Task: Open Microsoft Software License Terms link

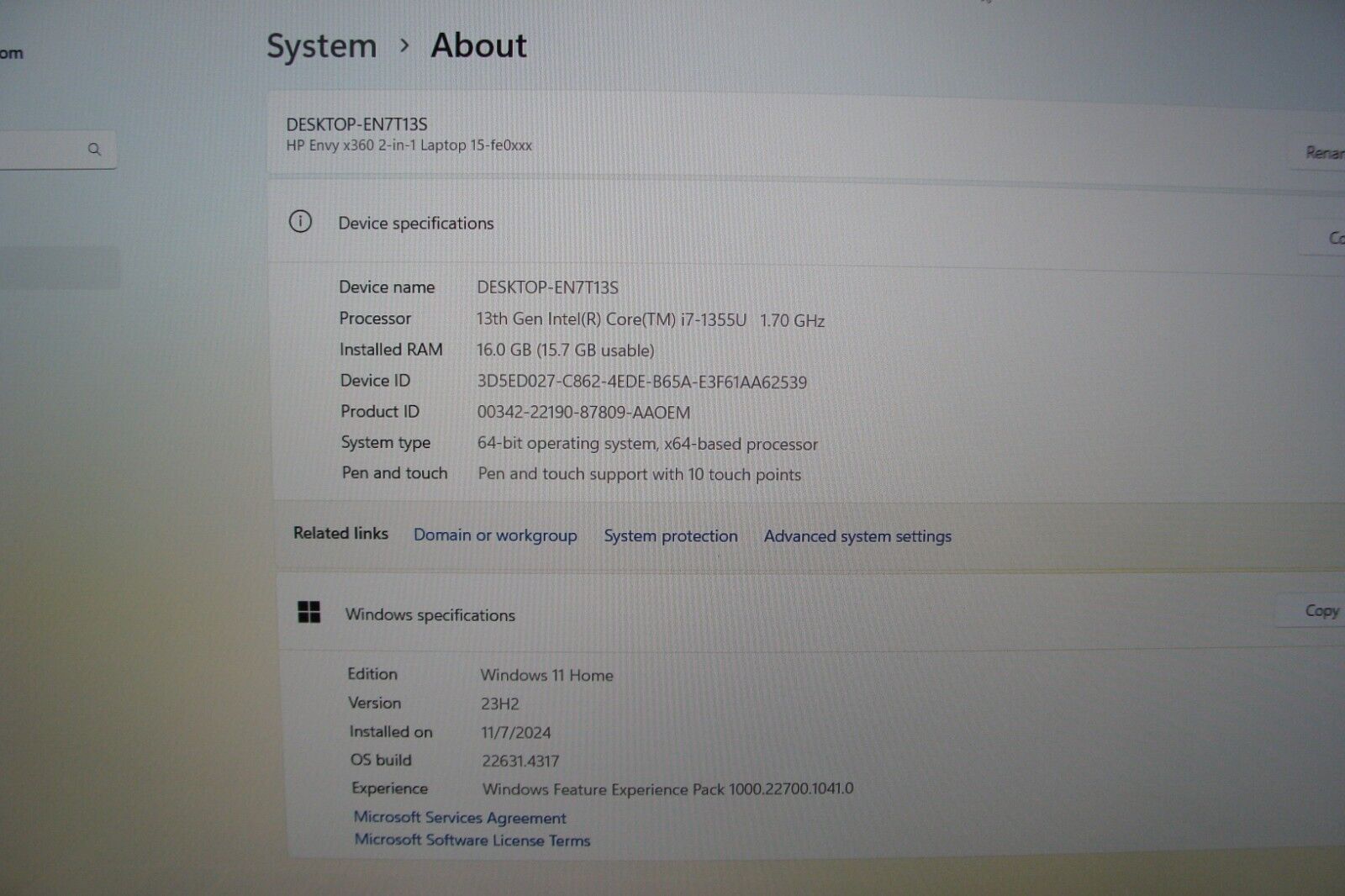Action: (x=472, y=840)
